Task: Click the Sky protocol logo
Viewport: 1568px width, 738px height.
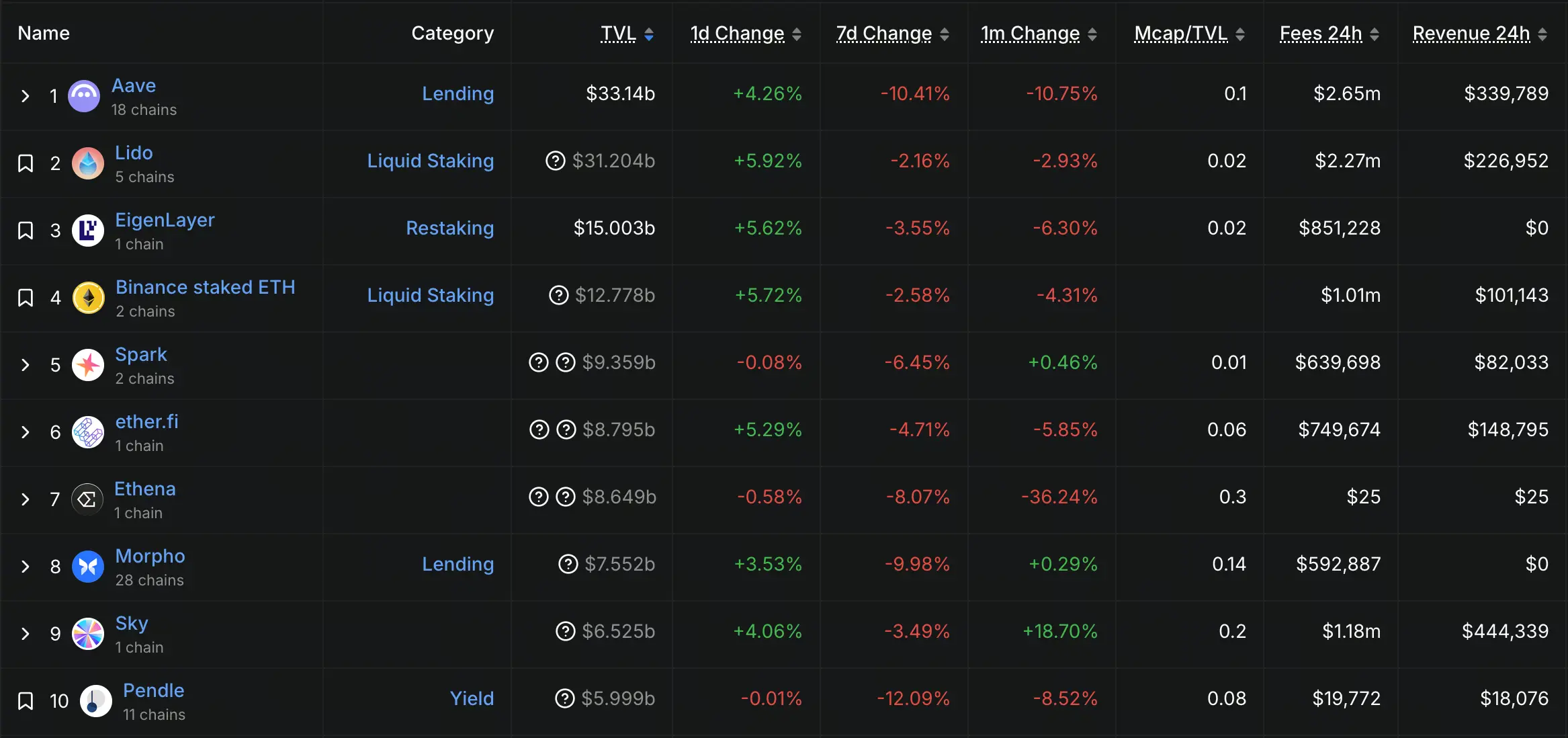Action: tap(87, 633)
